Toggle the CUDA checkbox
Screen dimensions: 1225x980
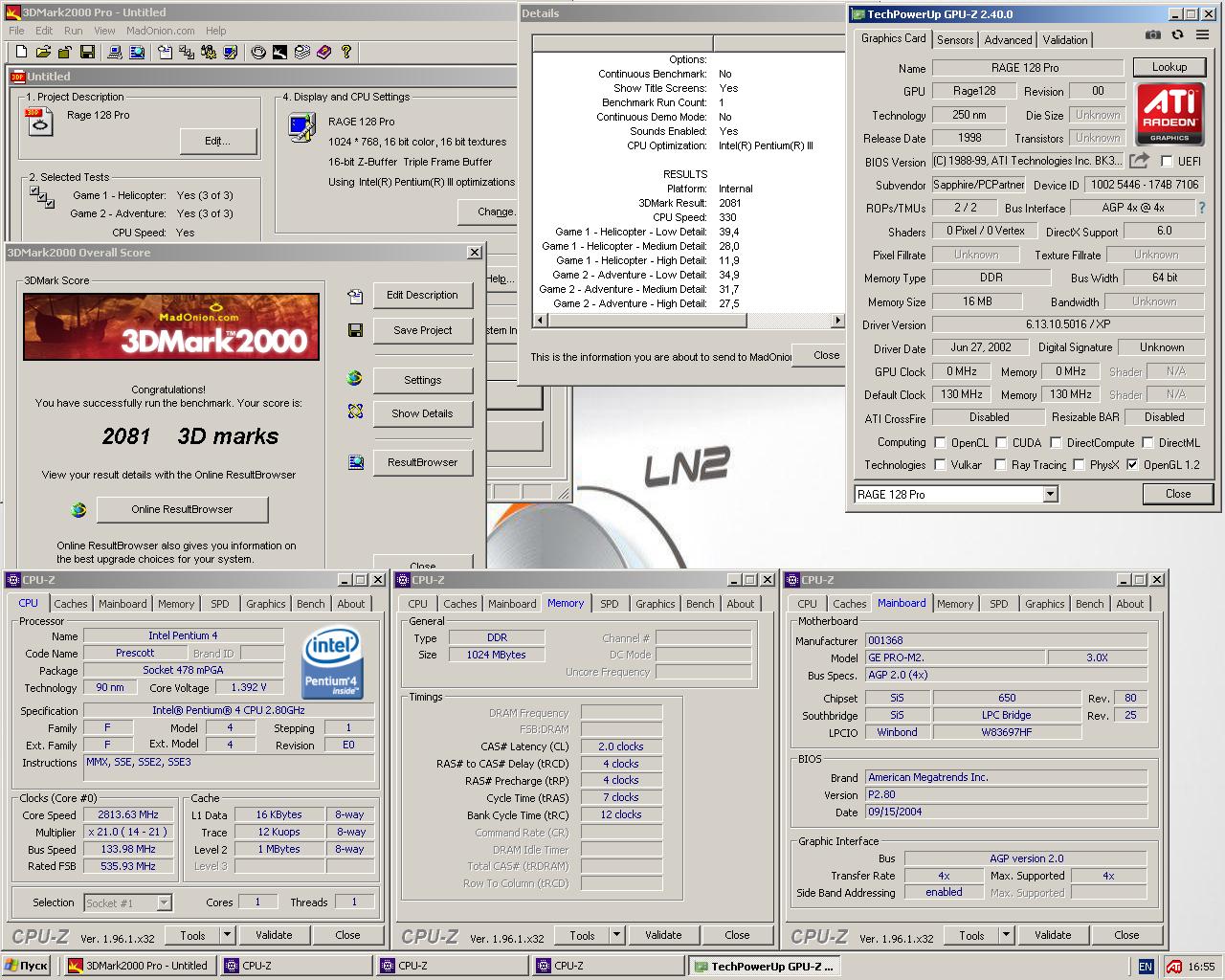[1001, 443]
